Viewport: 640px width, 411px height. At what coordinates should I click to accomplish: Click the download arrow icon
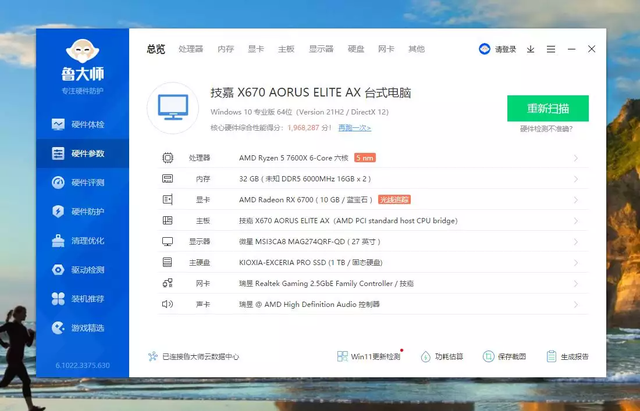(x=530, y=49)
